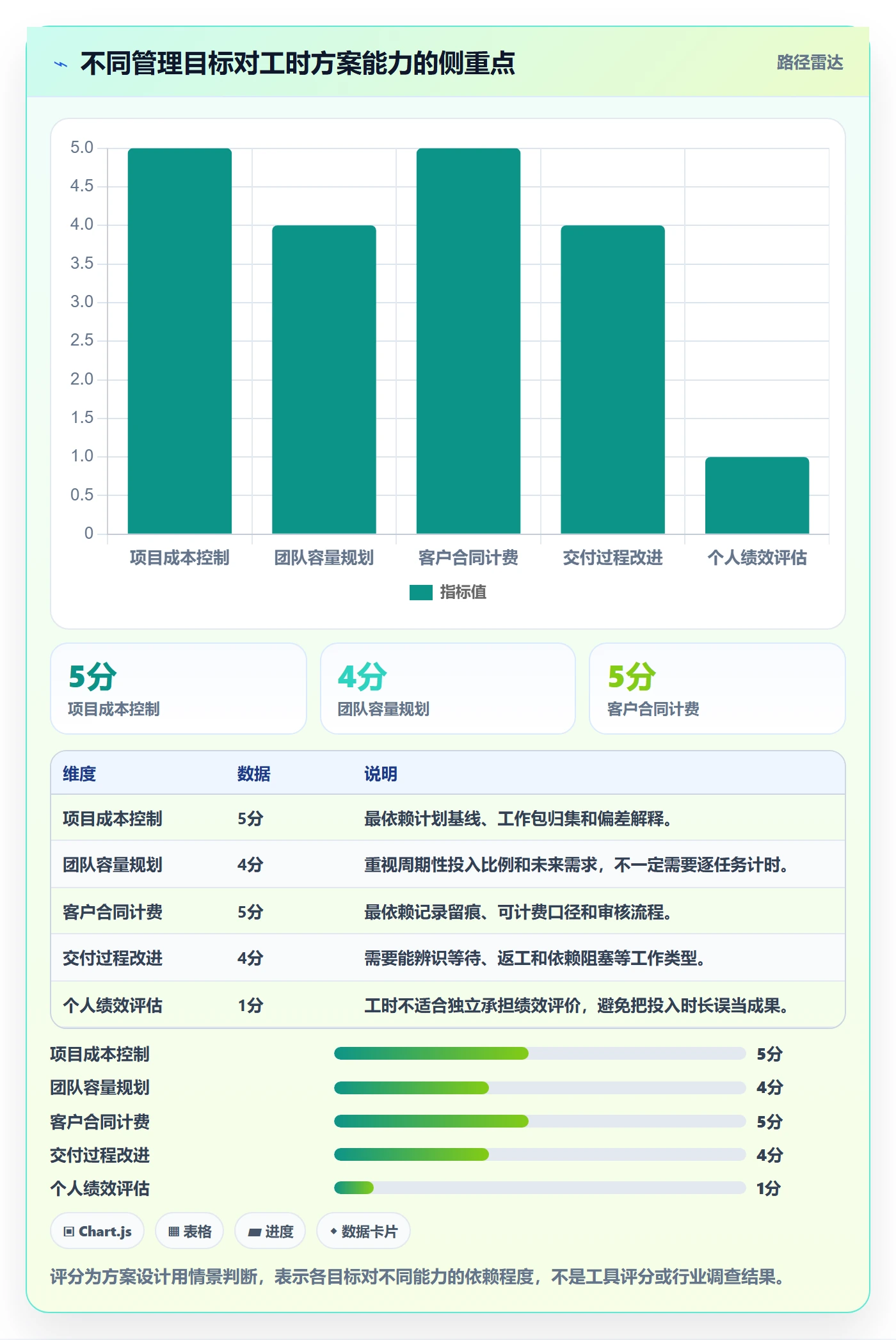Click the 客户合同计费 progress bar
Viewport: 896px width, 1340px height.
tap(540, 1121)
